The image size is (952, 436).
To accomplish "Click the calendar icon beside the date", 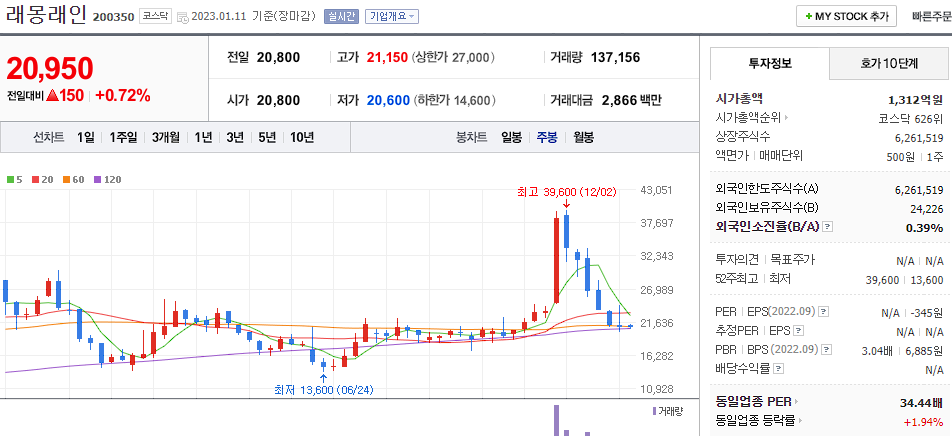I will pos(182,17).
